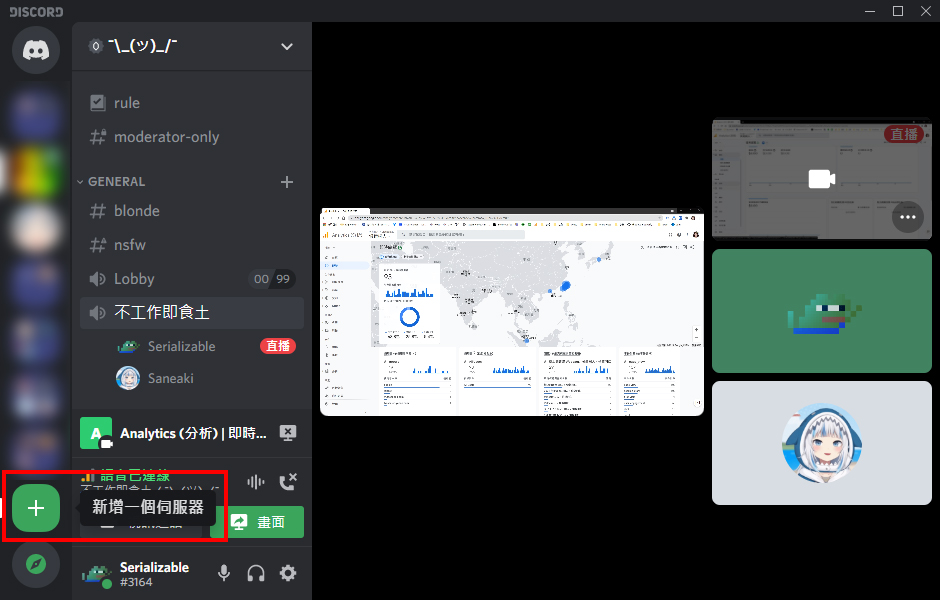
Task: Collapse the GENERAL channel category
Action: [116, 182]
